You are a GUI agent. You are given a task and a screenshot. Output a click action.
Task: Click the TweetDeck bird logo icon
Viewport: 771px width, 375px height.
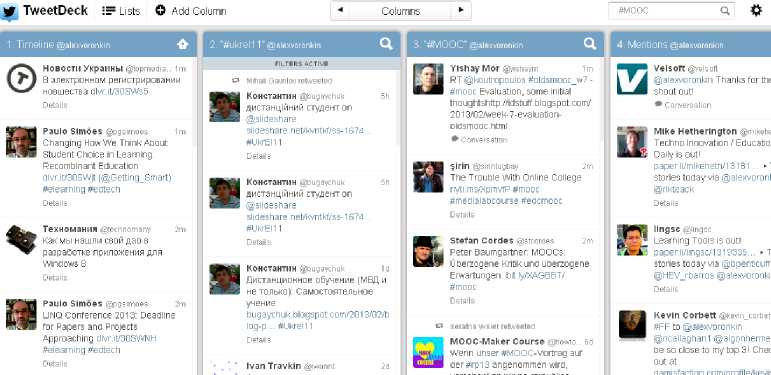pos(9,11)
